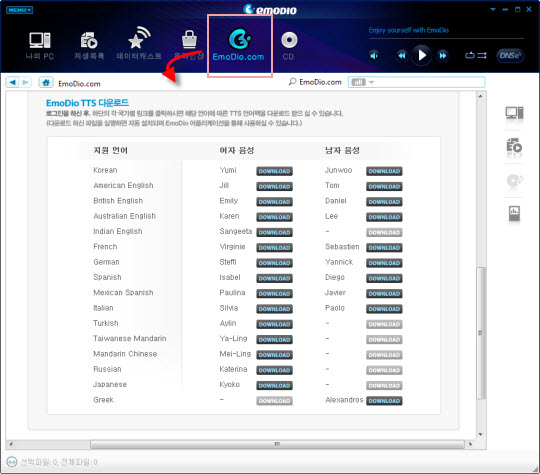Go forward with the browser forward arrow

(25, 82)
